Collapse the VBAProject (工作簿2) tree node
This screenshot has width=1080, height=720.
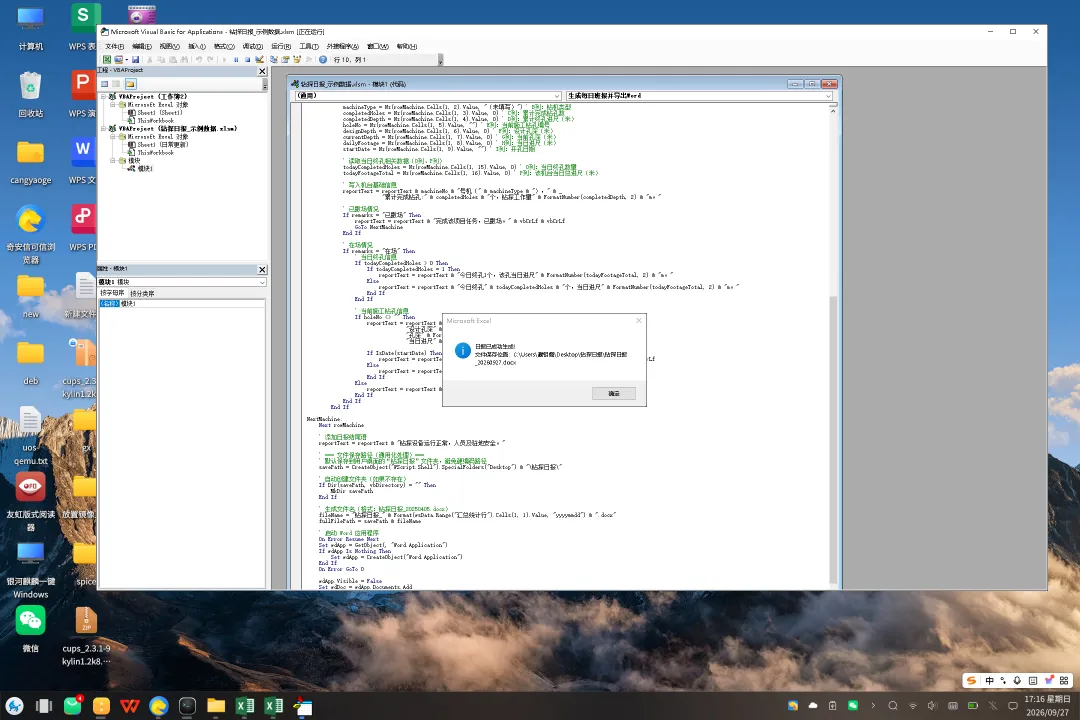pos(103,96)
